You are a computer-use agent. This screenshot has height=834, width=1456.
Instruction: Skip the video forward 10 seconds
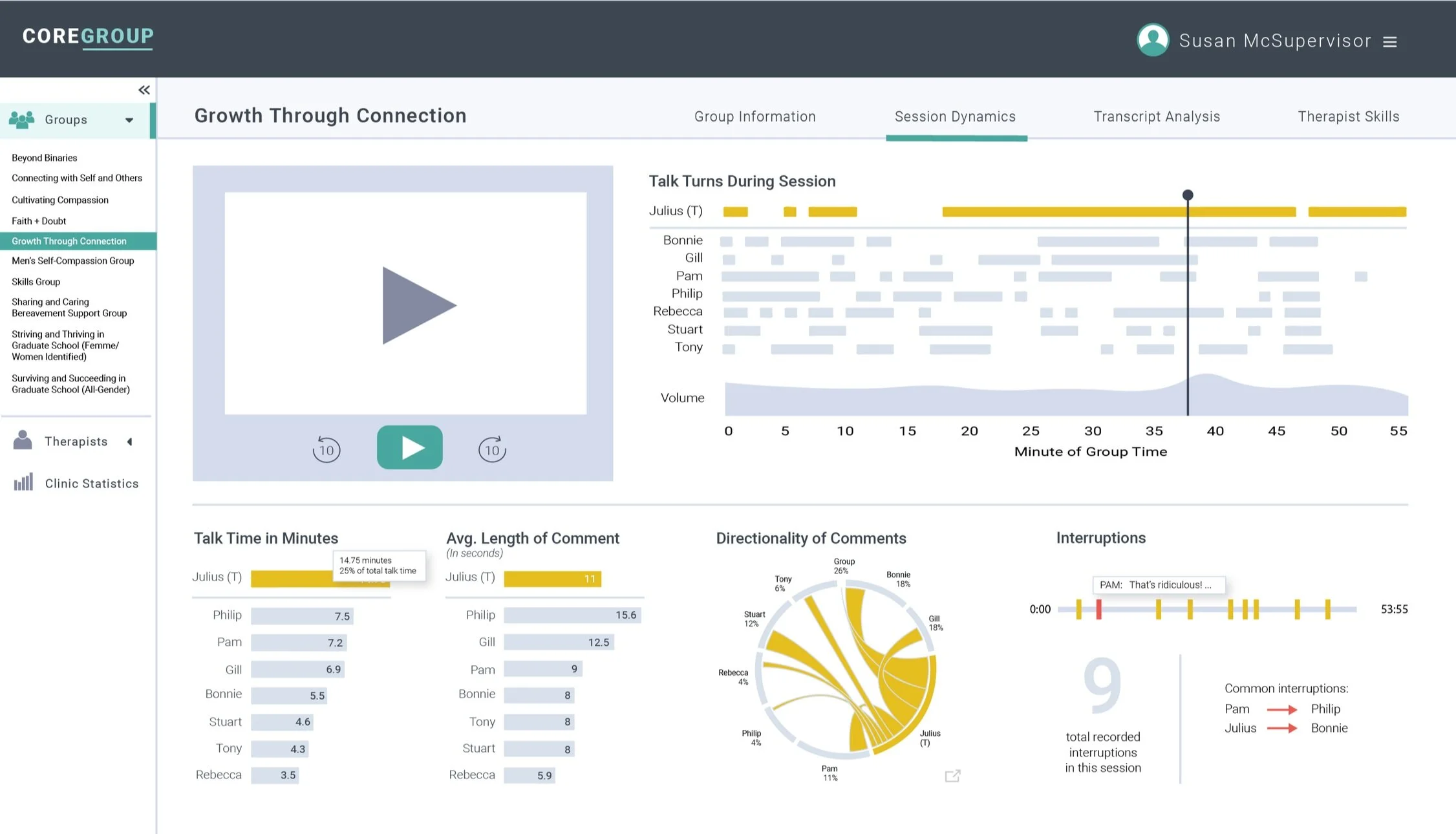pyautogui.click(x=492, y=449)
